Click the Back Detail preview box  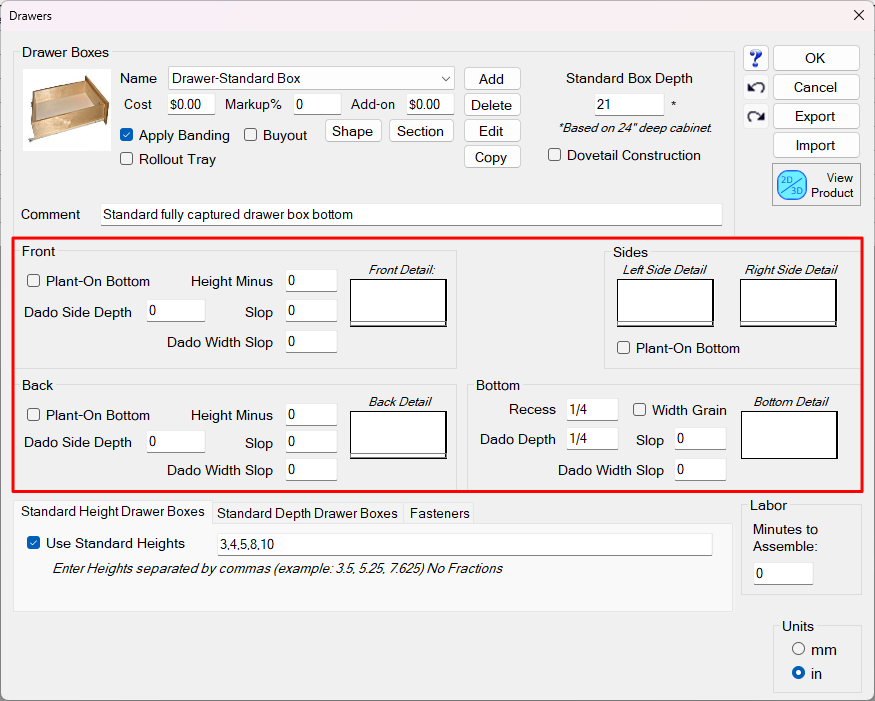(398, 435)
